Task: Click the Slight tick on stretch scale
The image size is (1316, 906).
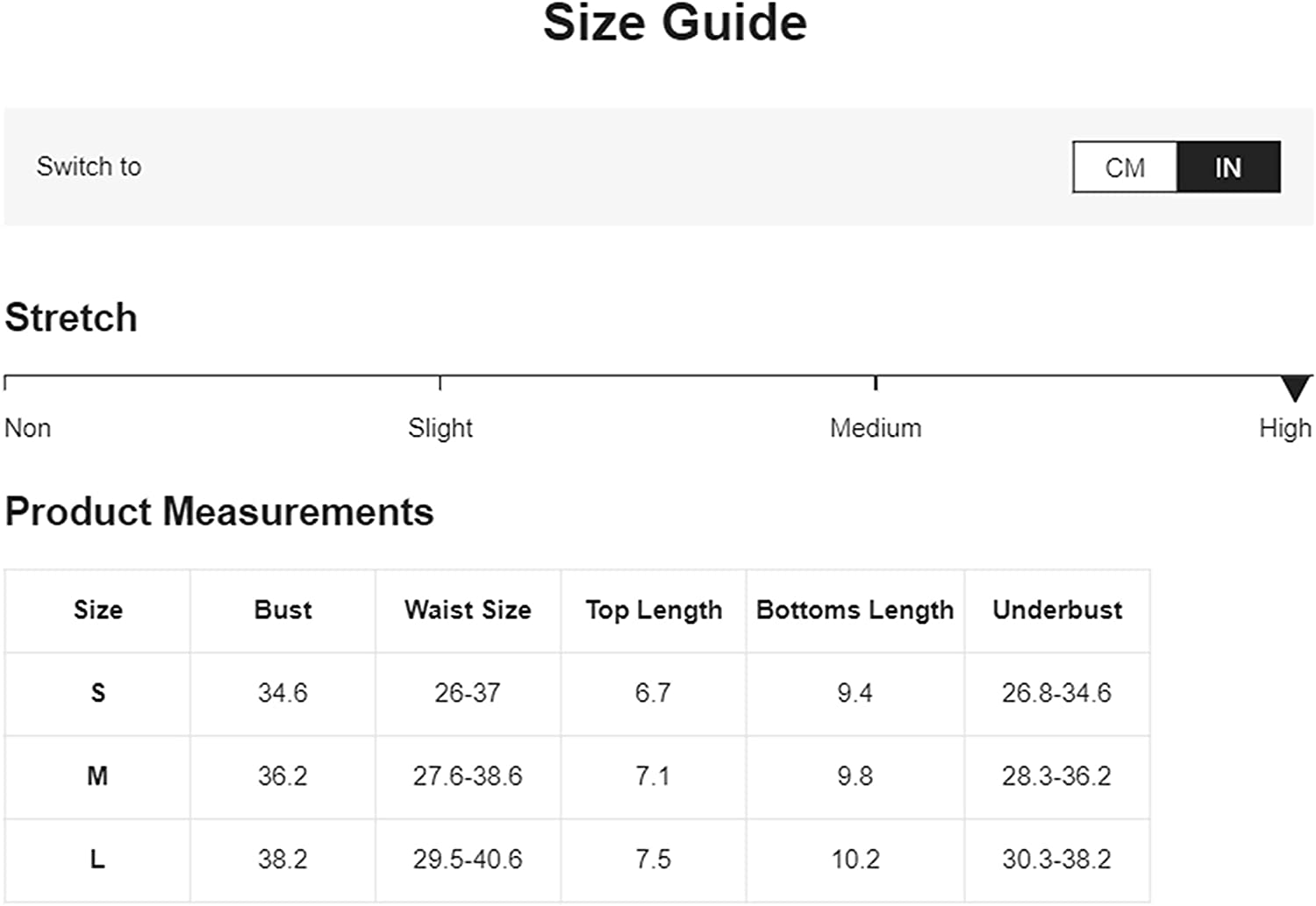Action: click(440, 383)
